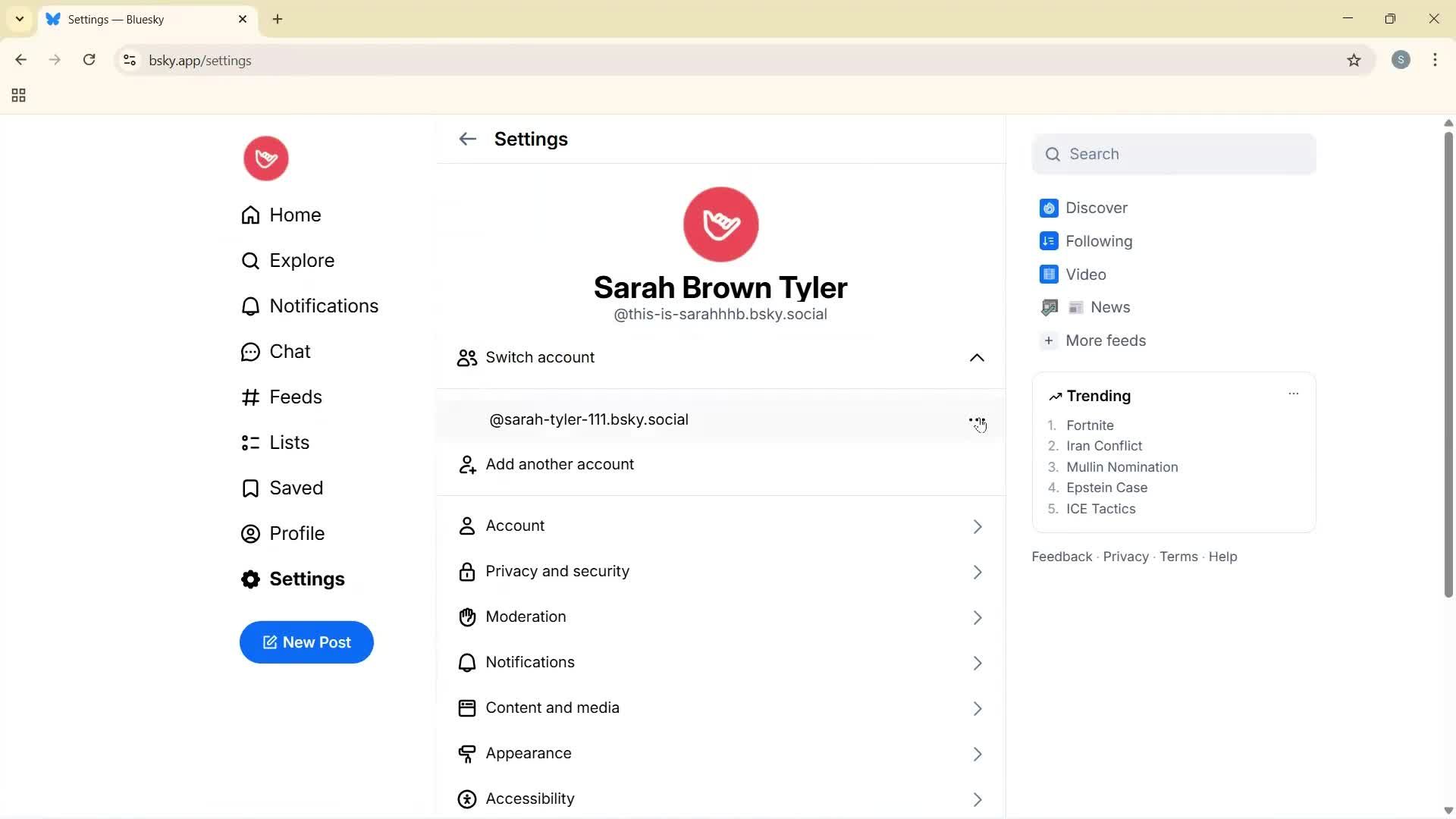The height and width of the screenshot is (819, 1456).
Task: Click the feed Search input field
Action: tap(1173, 153)
